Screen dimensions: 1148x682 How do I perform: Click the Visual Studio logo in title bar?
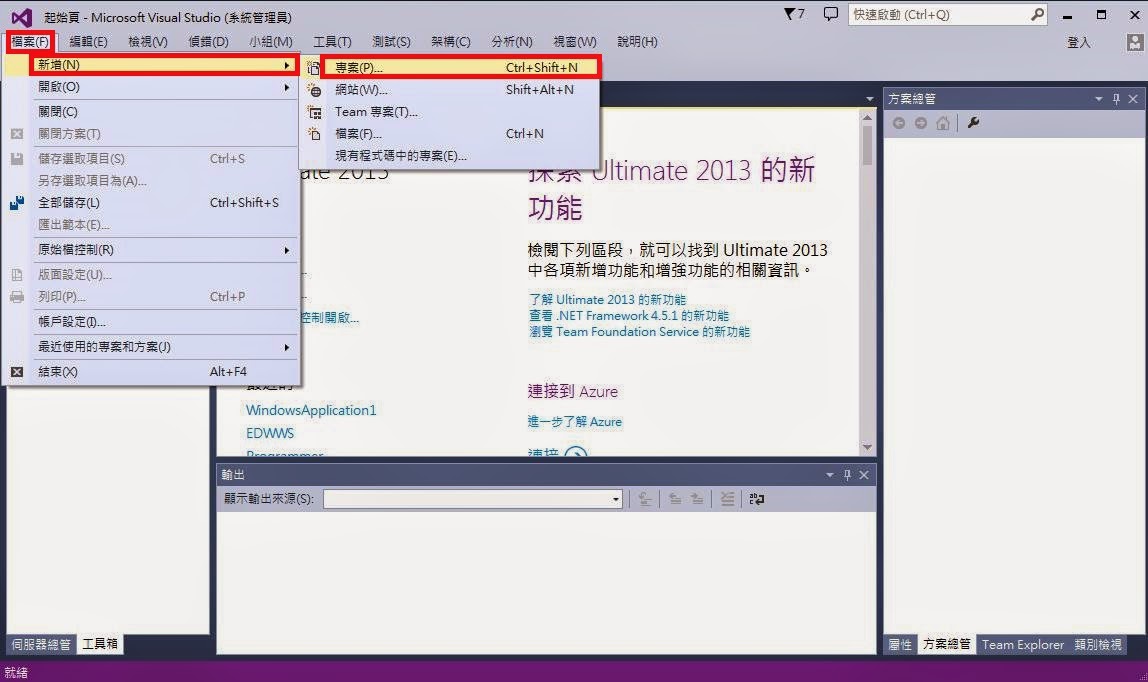point(22,17)
